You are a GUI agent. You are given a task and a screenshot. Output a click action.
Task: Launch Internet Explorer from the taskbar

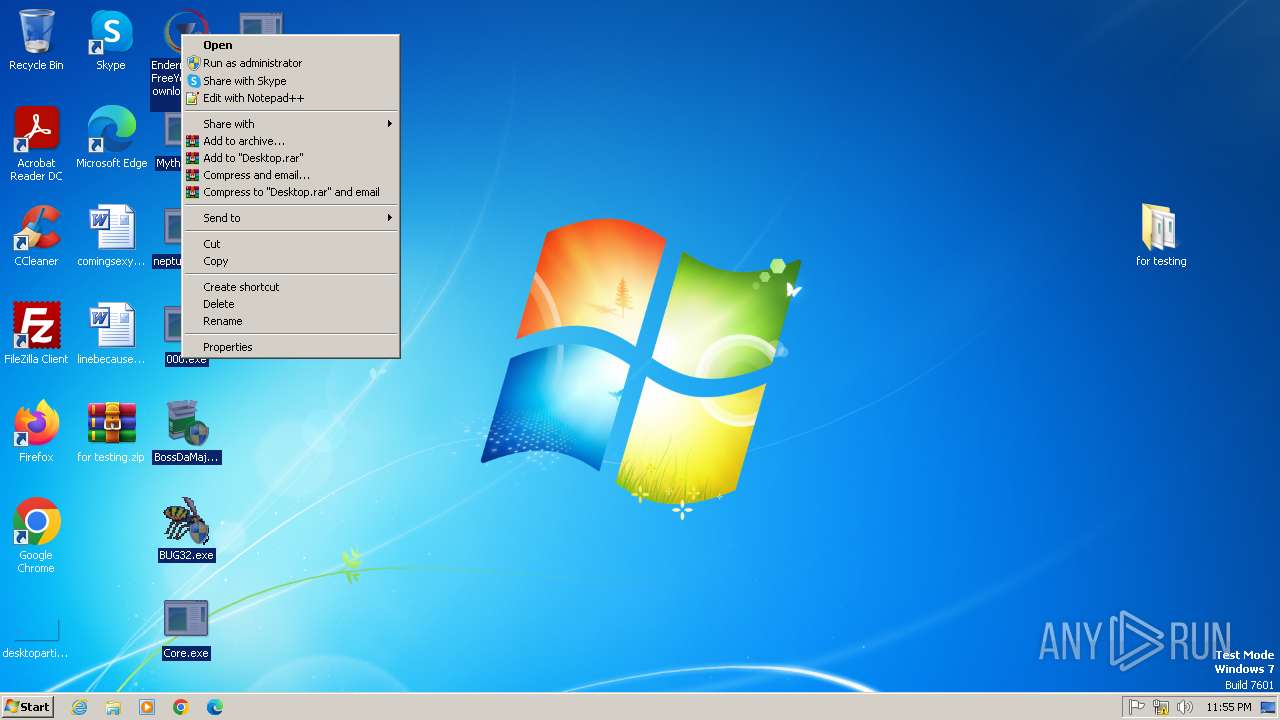(79, 707)
